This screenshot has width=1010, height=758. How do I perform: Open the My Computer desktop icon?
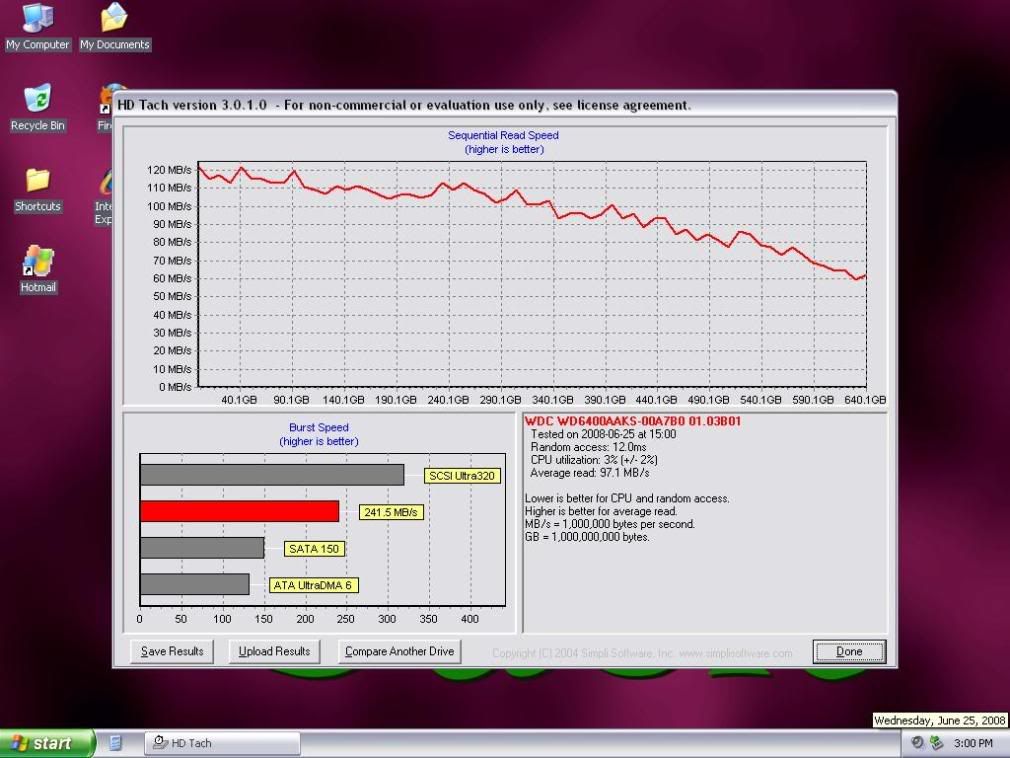point(37,26)
